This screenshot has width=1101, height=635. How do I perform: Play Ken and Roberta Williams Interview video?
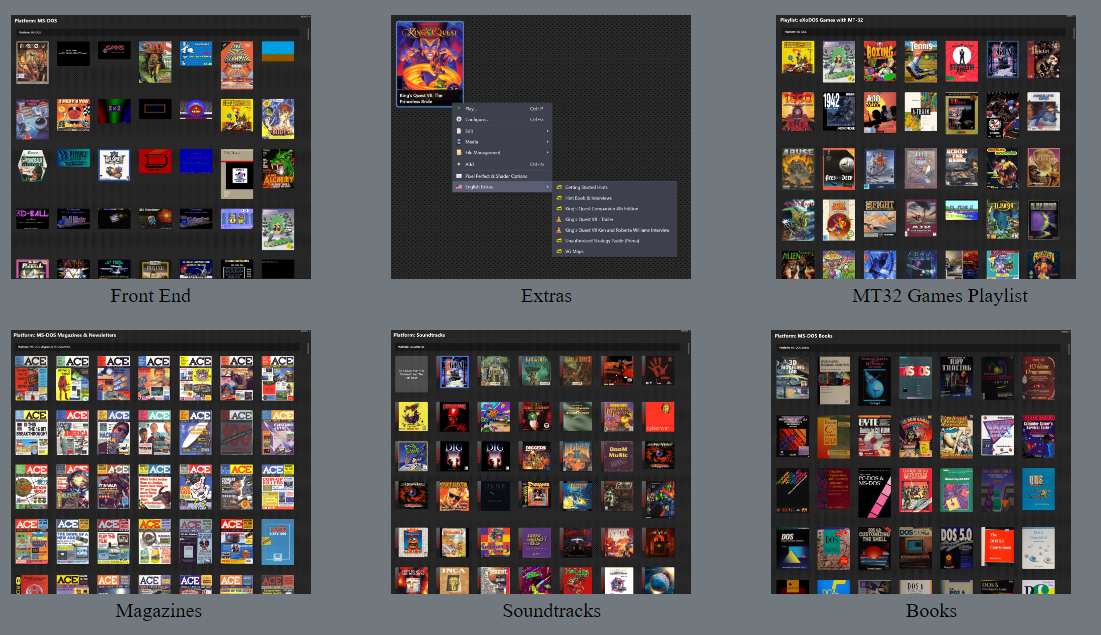click(x=614, y=230)
